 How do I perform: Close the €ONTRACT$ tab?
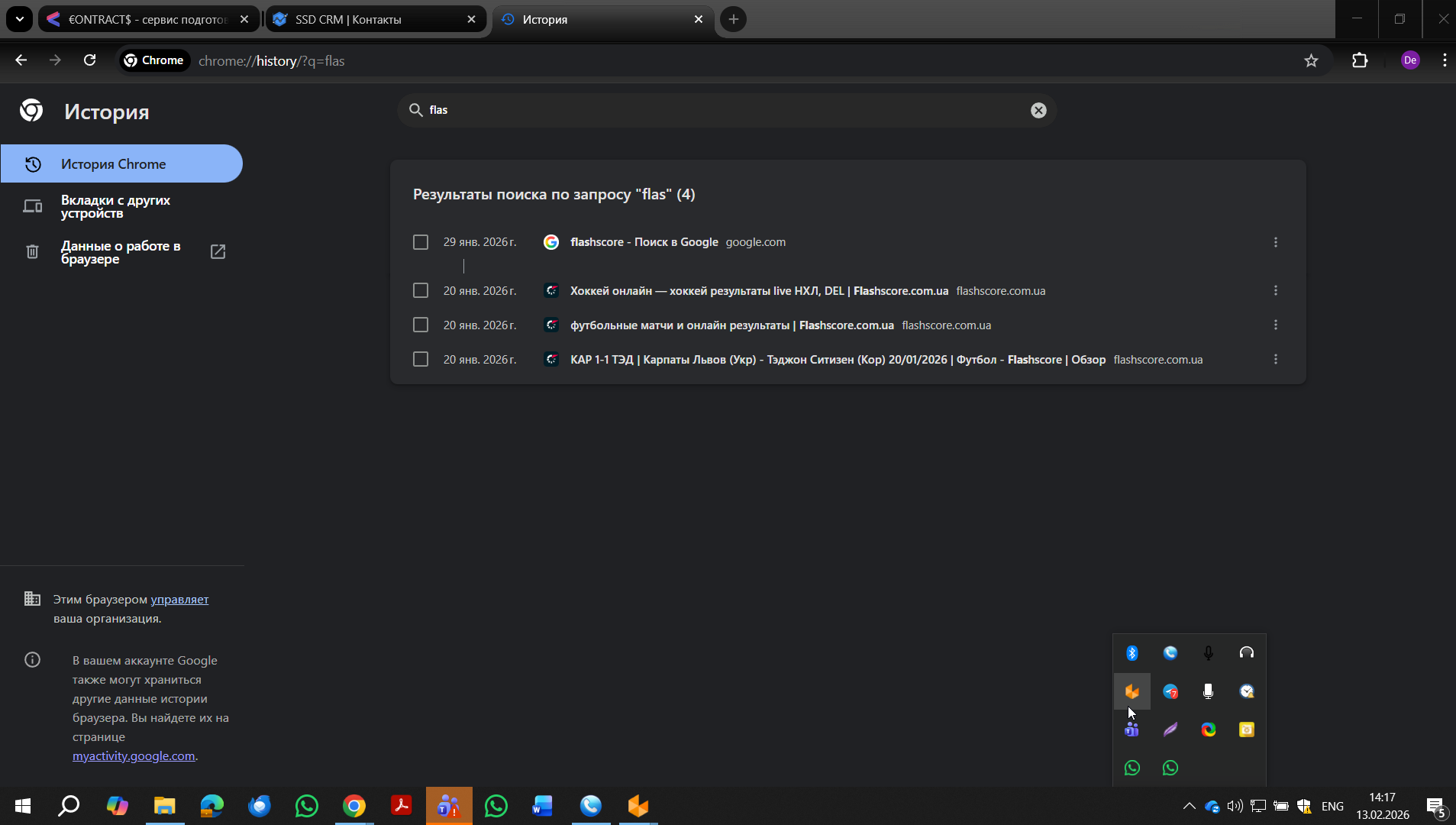(244, 19)
